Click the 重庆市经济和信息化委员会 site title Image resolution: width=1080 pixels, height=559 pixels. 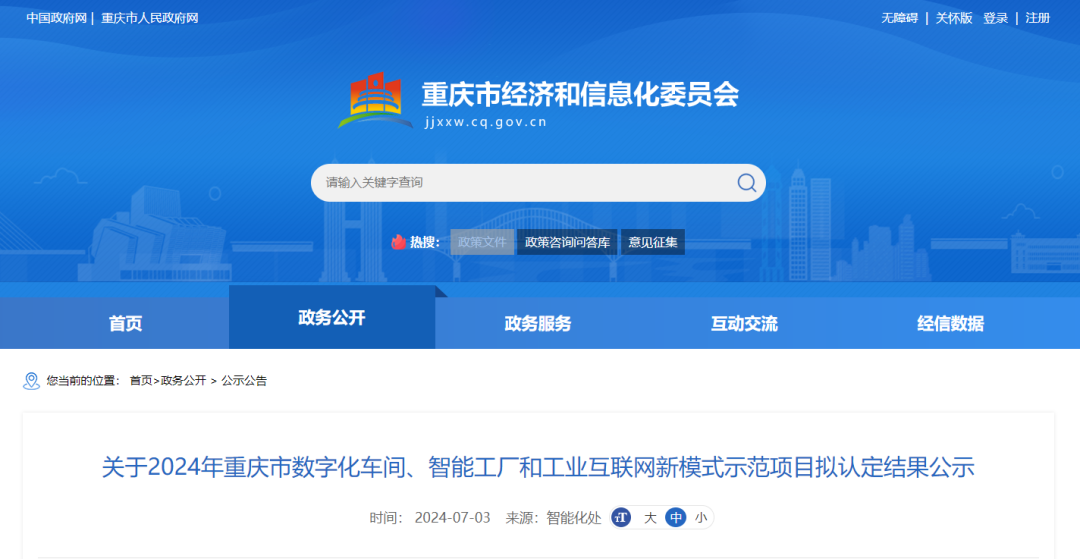[x=580, y=94]
